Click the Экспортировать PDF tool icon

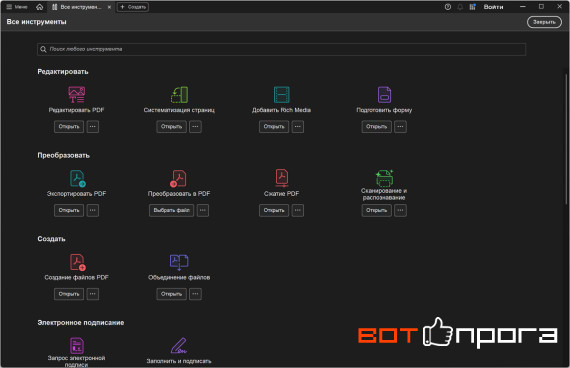point(77,179)
